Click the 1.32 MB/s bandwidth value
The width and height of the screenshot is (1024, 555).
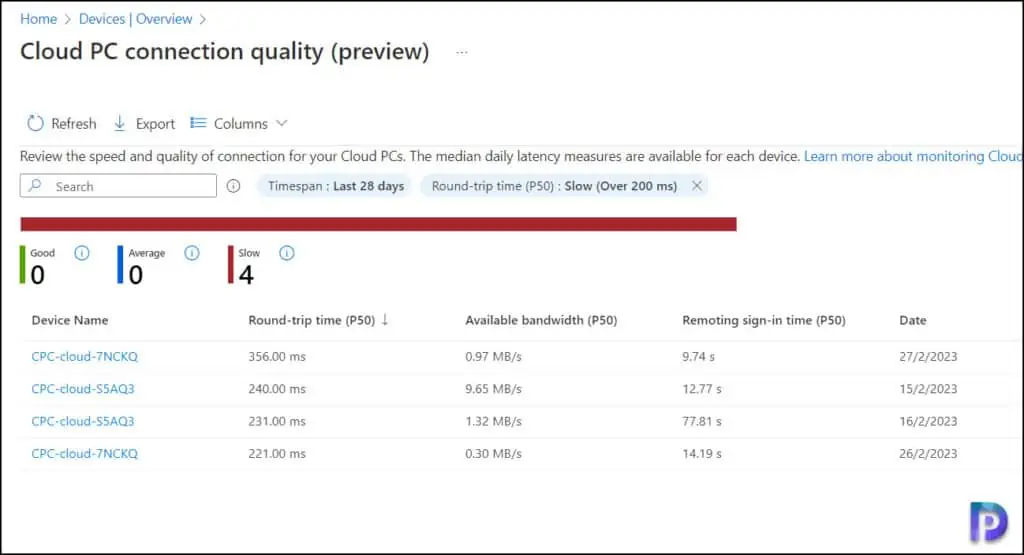pyautogui.click(x=493, y=421)
